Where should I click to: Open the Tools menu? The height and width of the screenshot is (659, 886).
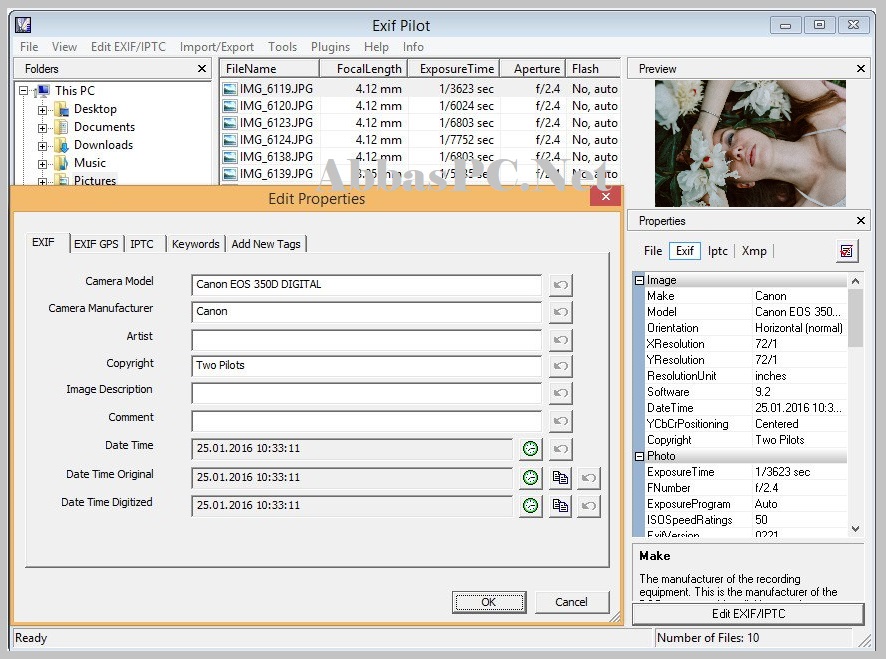(283, 47)
